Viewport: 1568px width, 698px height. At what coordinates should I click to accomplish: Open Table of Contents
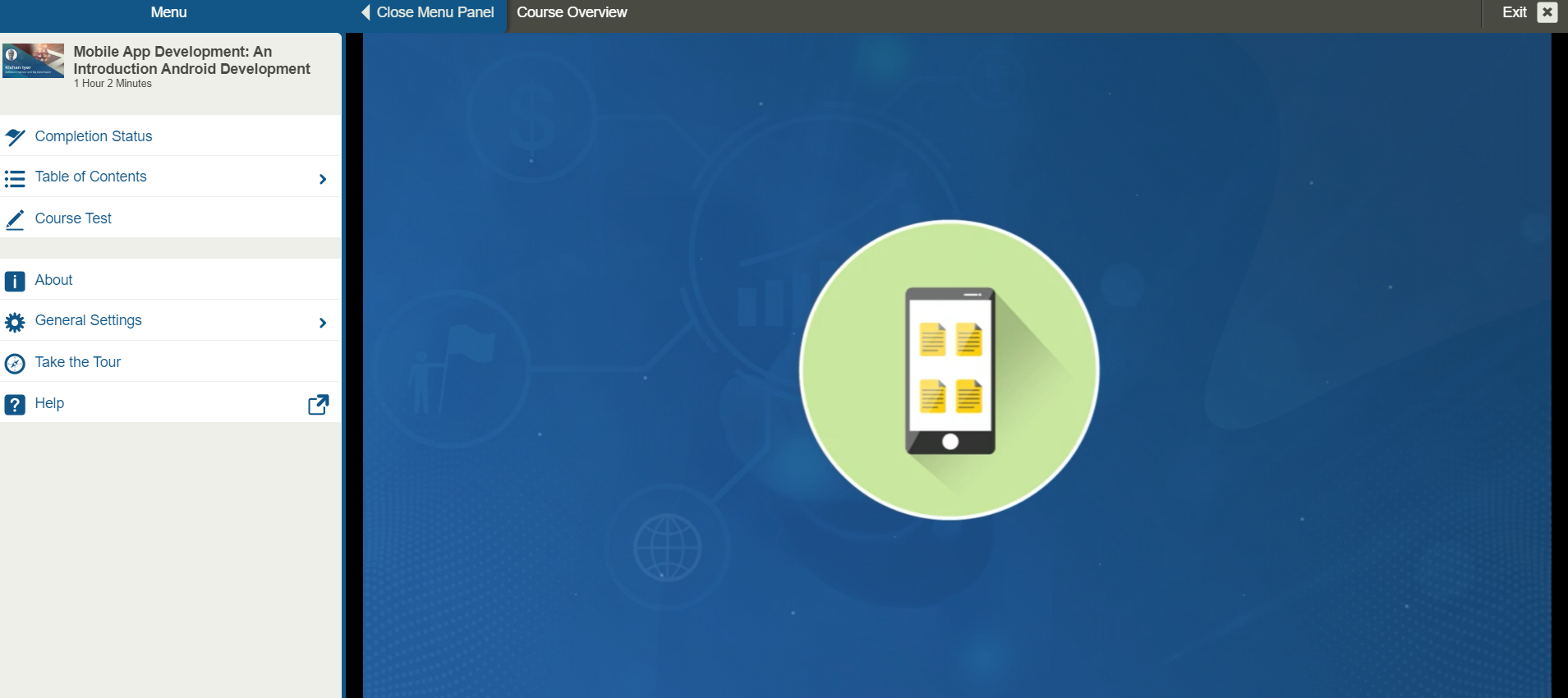(x=171, y=177)
